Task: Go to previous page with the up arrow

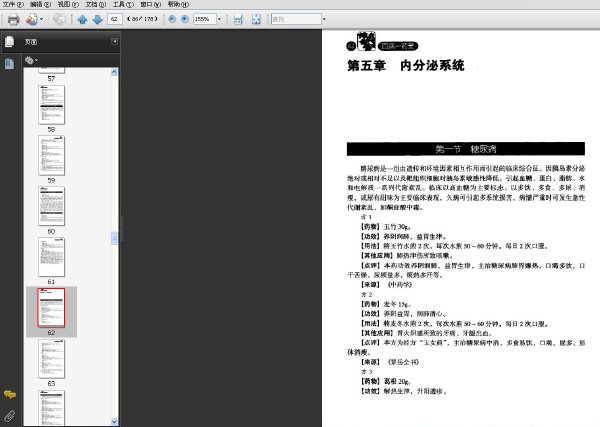Action: click(82, 19)
